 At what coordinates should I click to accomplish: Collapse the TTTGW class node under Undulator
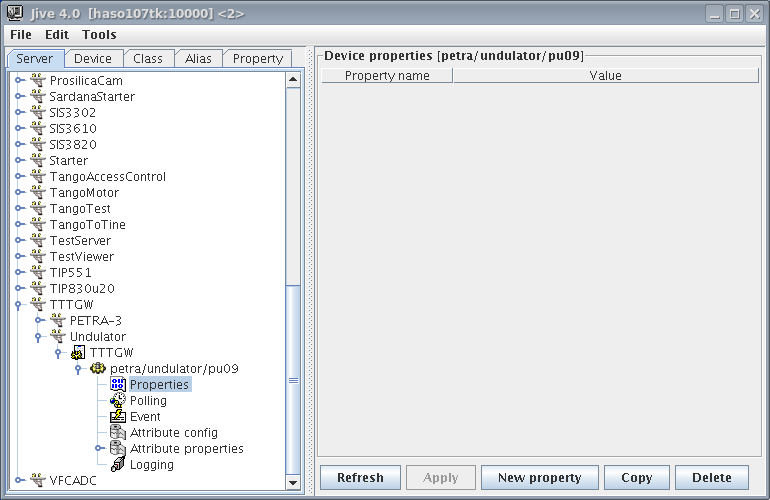click(58, 353)
